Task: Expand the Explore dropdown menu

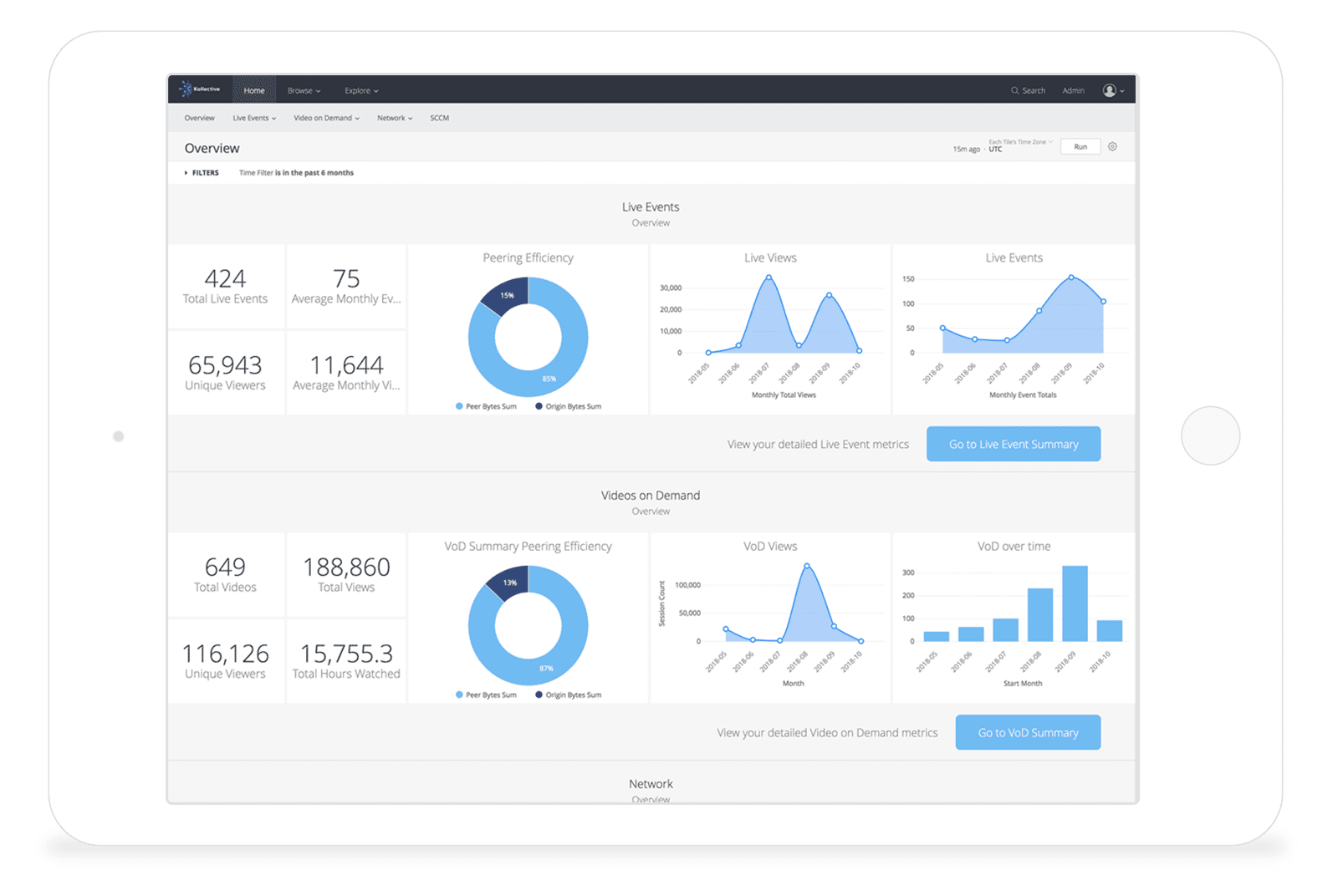Action: click(x=361, y=90)
